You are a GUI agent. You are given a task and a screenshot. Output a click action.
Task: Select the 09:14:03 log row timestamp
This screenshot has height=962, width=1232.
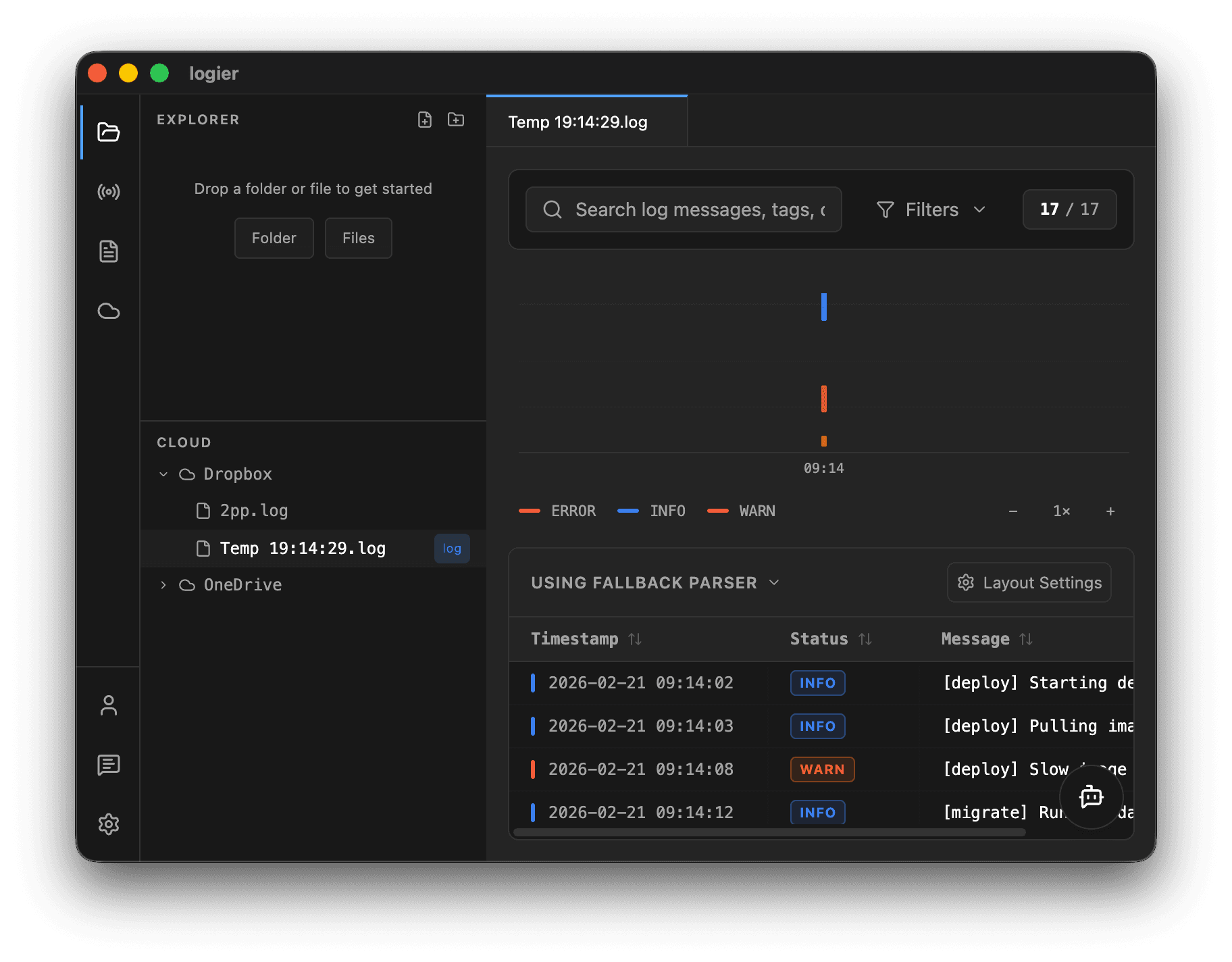click(x=640, y=726)
